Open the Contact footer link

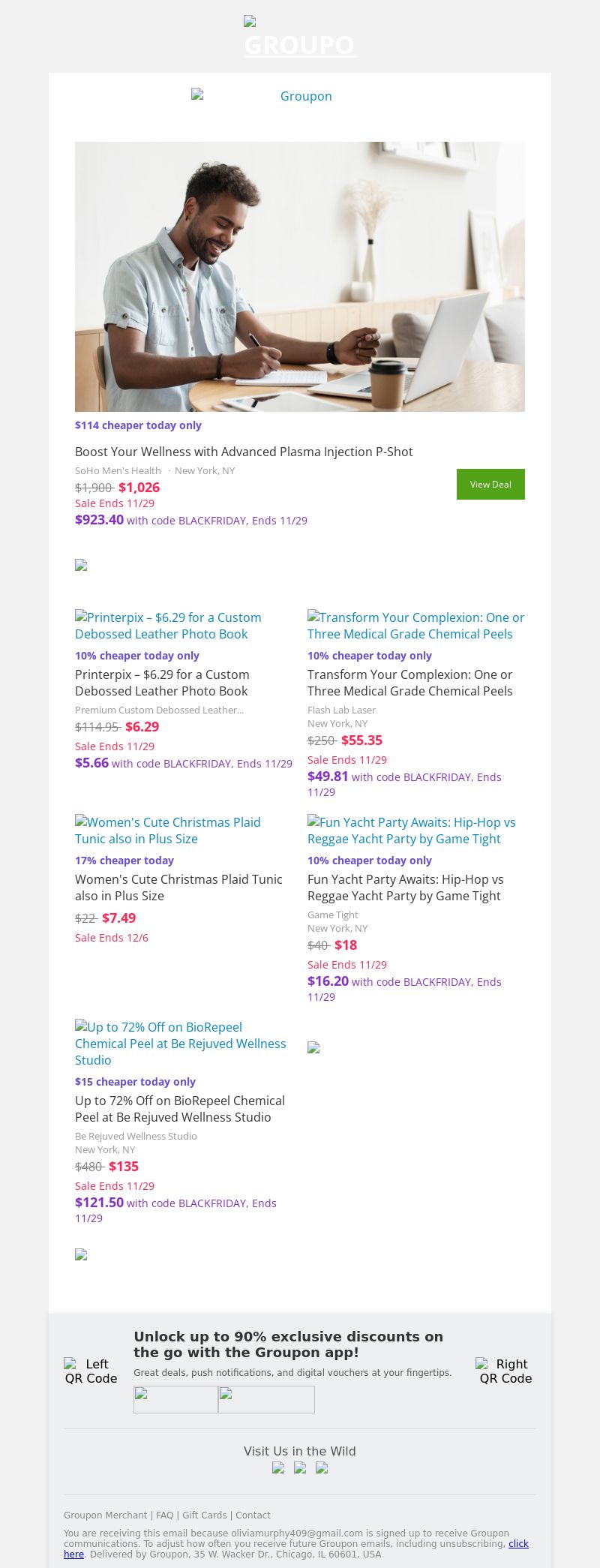[253, 1515]
